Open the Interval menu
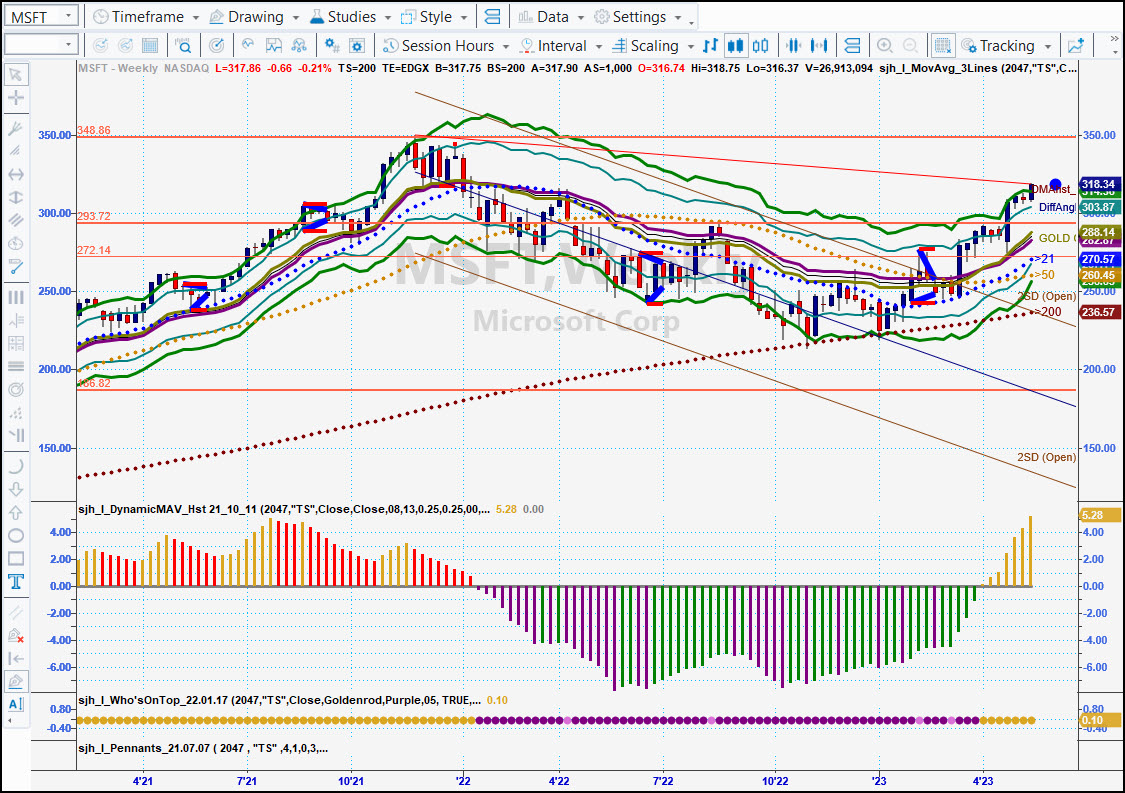Screen dimensions: 1125x793 (560, 46)
